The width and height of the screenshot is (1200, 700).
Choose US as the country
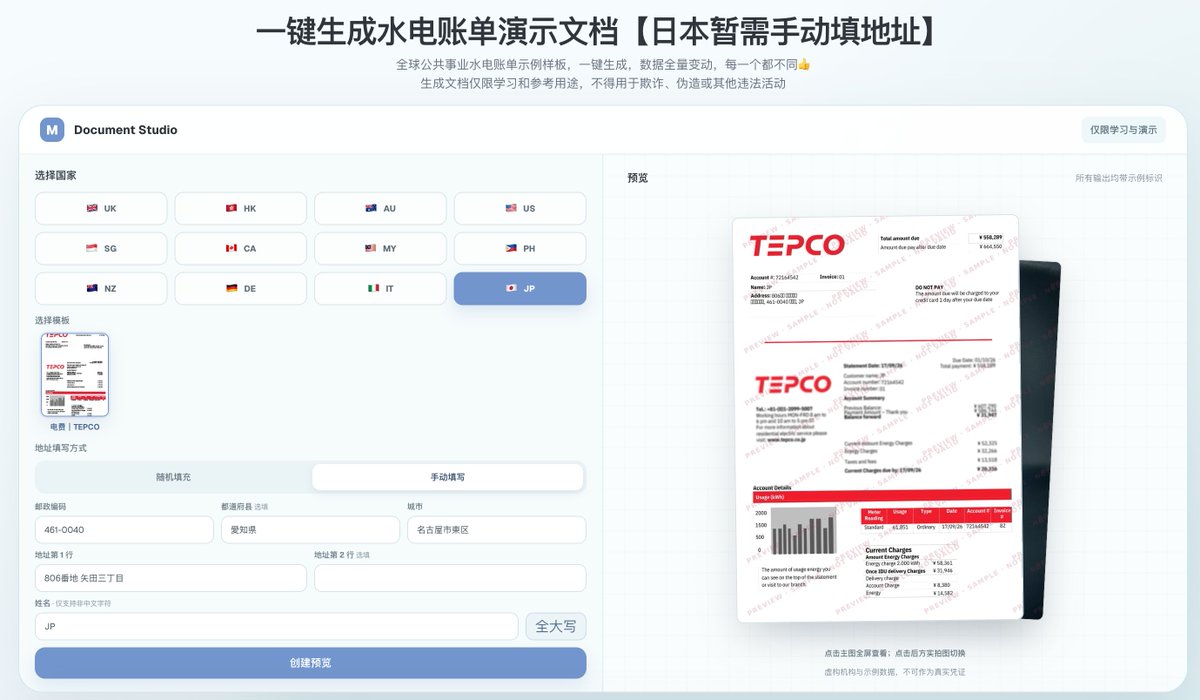click(x=520, y=209)
